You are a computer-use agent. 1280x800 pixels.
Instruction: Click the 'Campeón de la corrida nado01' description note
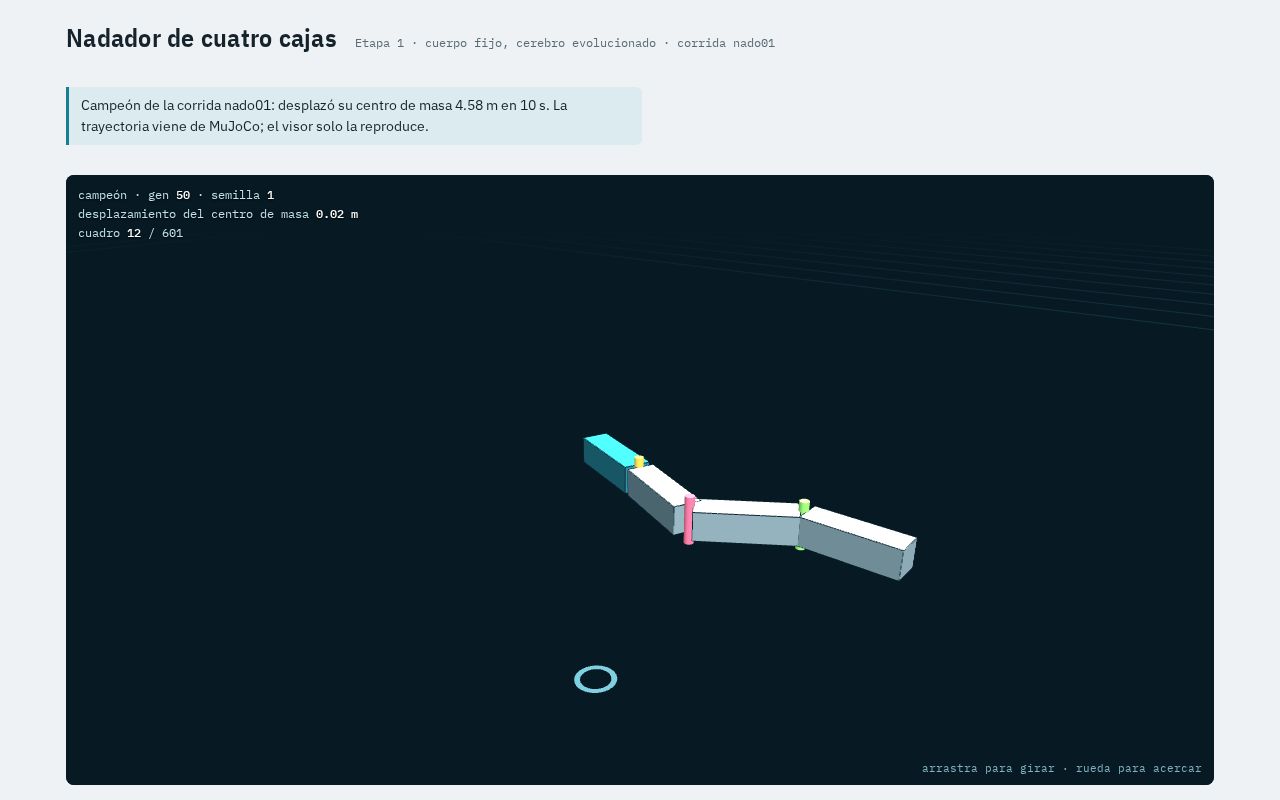click(x=354, y=116)
